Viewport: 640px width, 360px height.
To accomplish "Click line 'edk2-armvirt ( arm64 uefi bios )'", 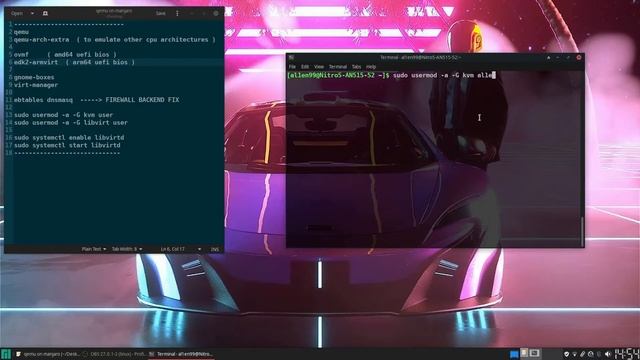I will [x=74, y=62].
